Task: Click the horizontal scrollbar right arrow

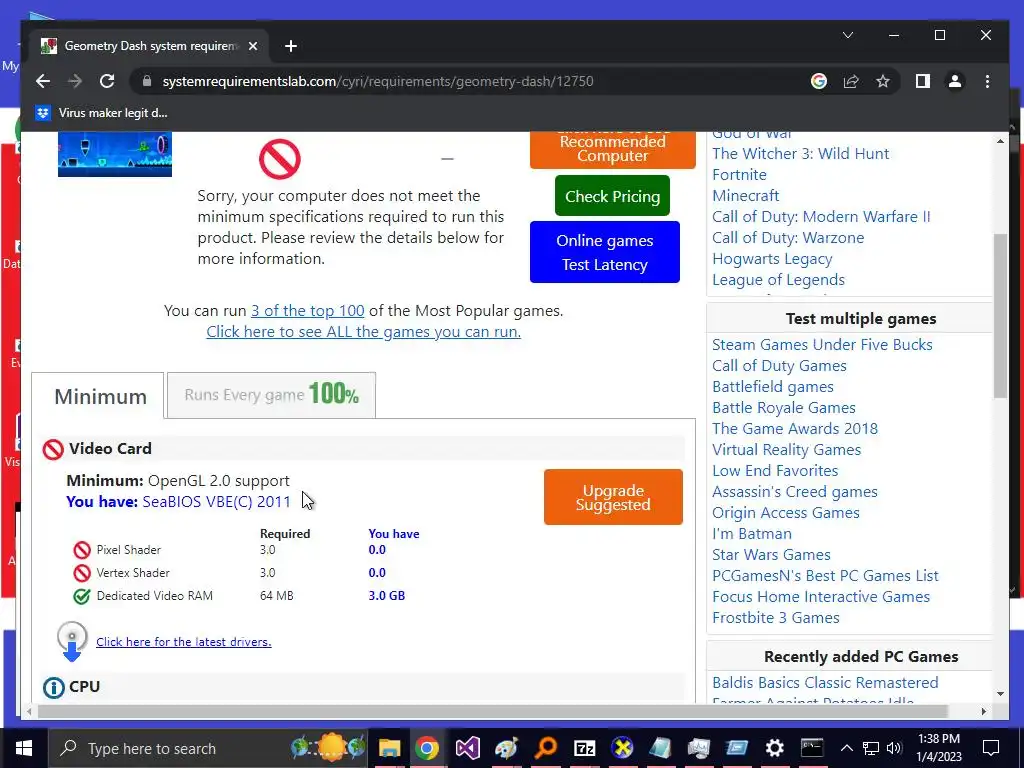Action: [984, 711]
